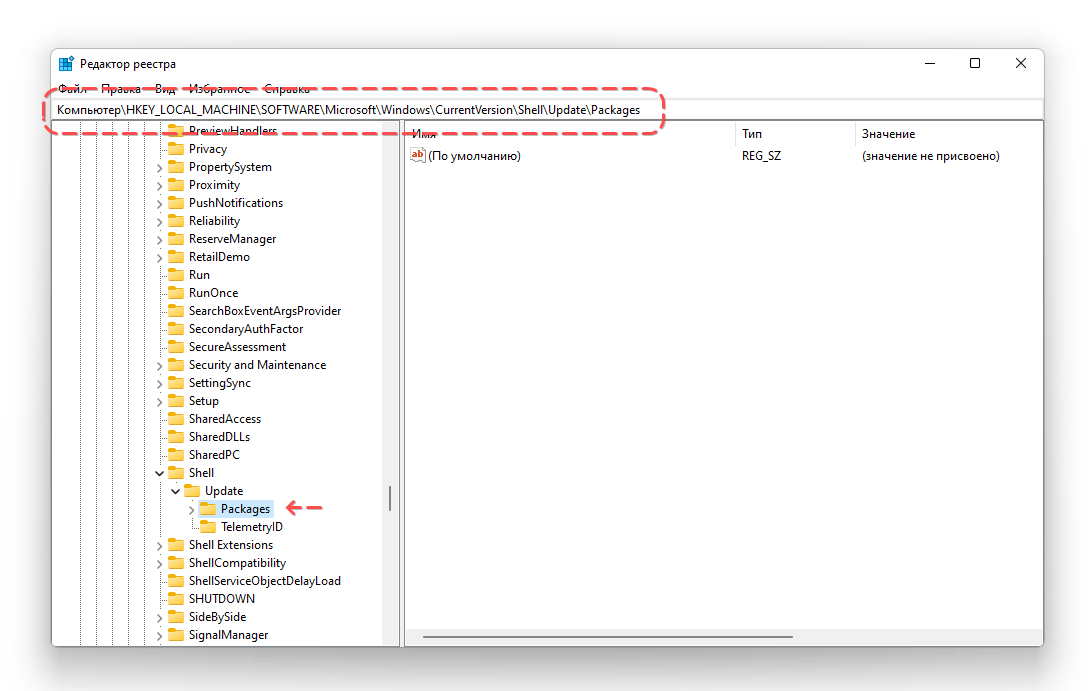Expand the SettingSync key
1088x691 pixels.
pyautogui.click(x=160, y=384)
